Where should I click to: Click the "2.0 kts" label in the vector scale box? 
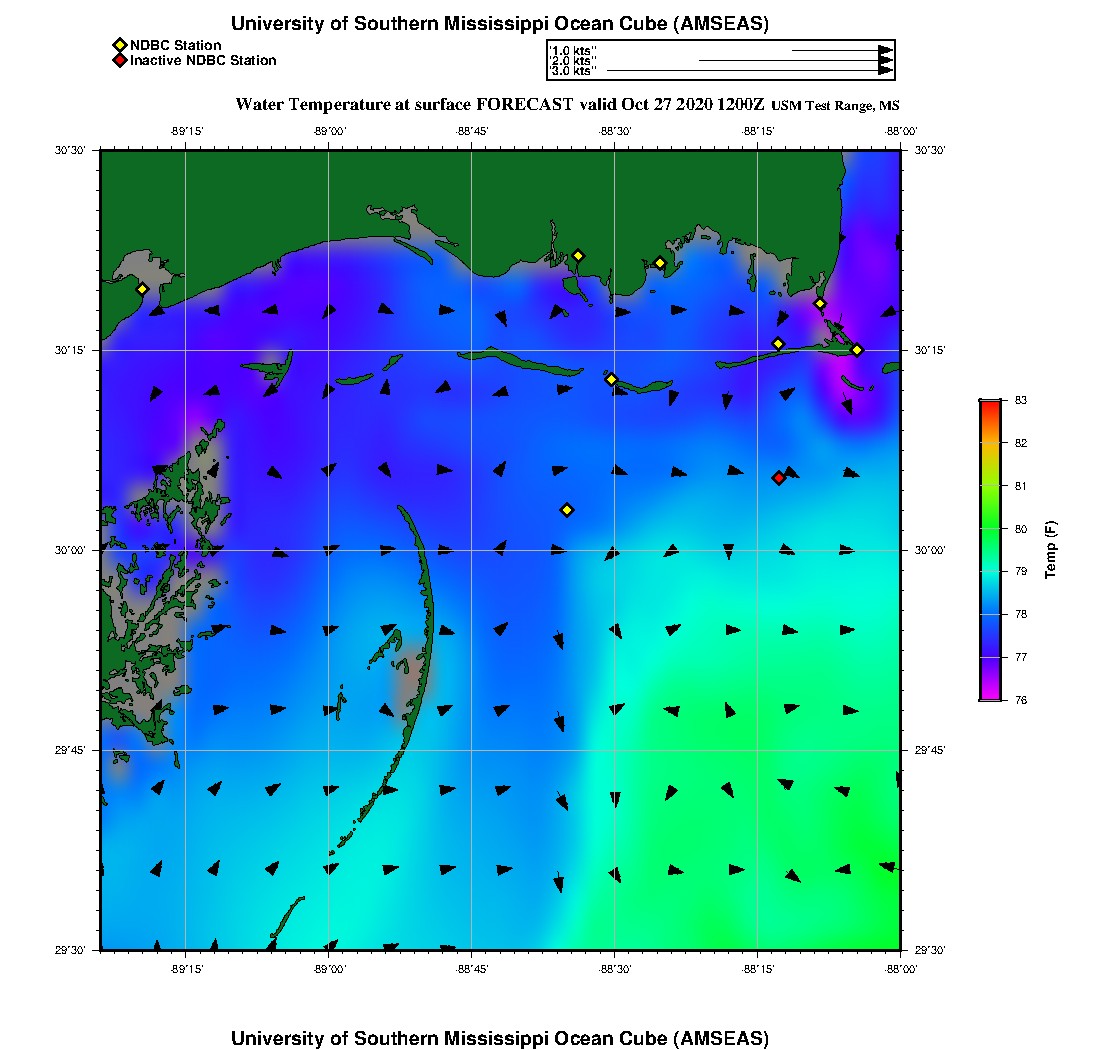[x=573, y=61]
